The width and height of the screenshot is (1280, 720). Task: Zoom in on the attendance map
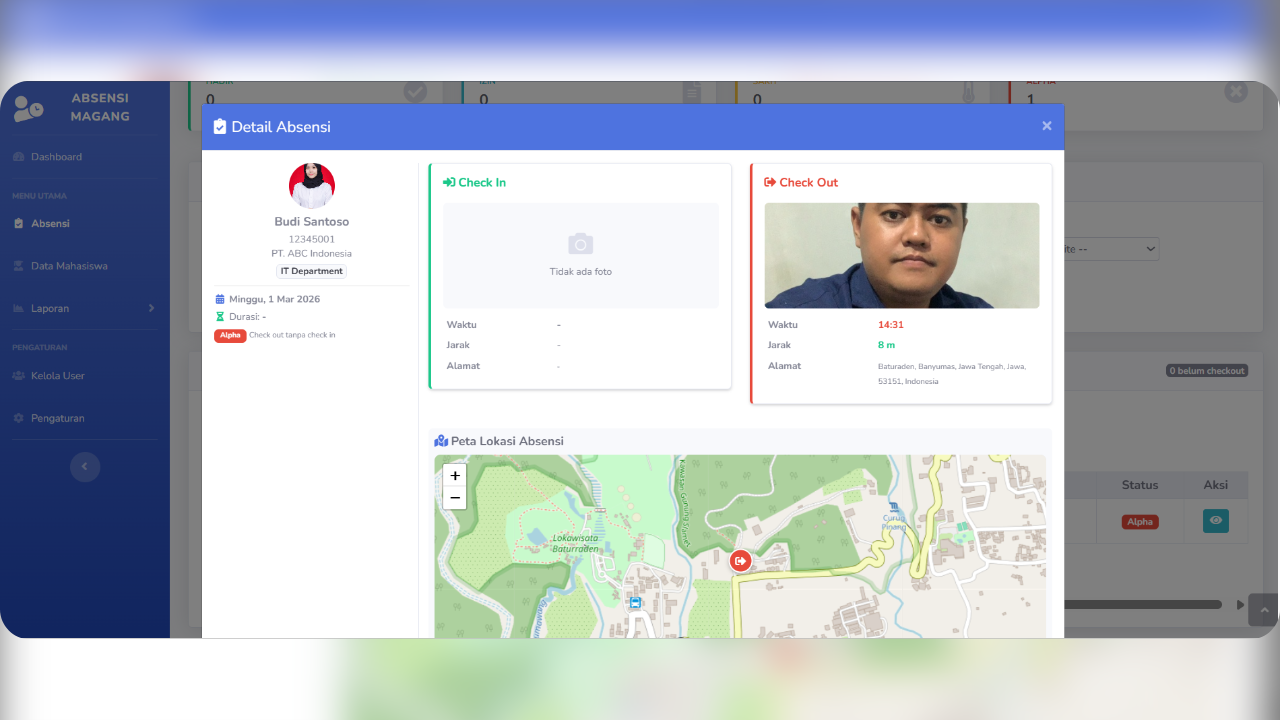pos(455,476)
